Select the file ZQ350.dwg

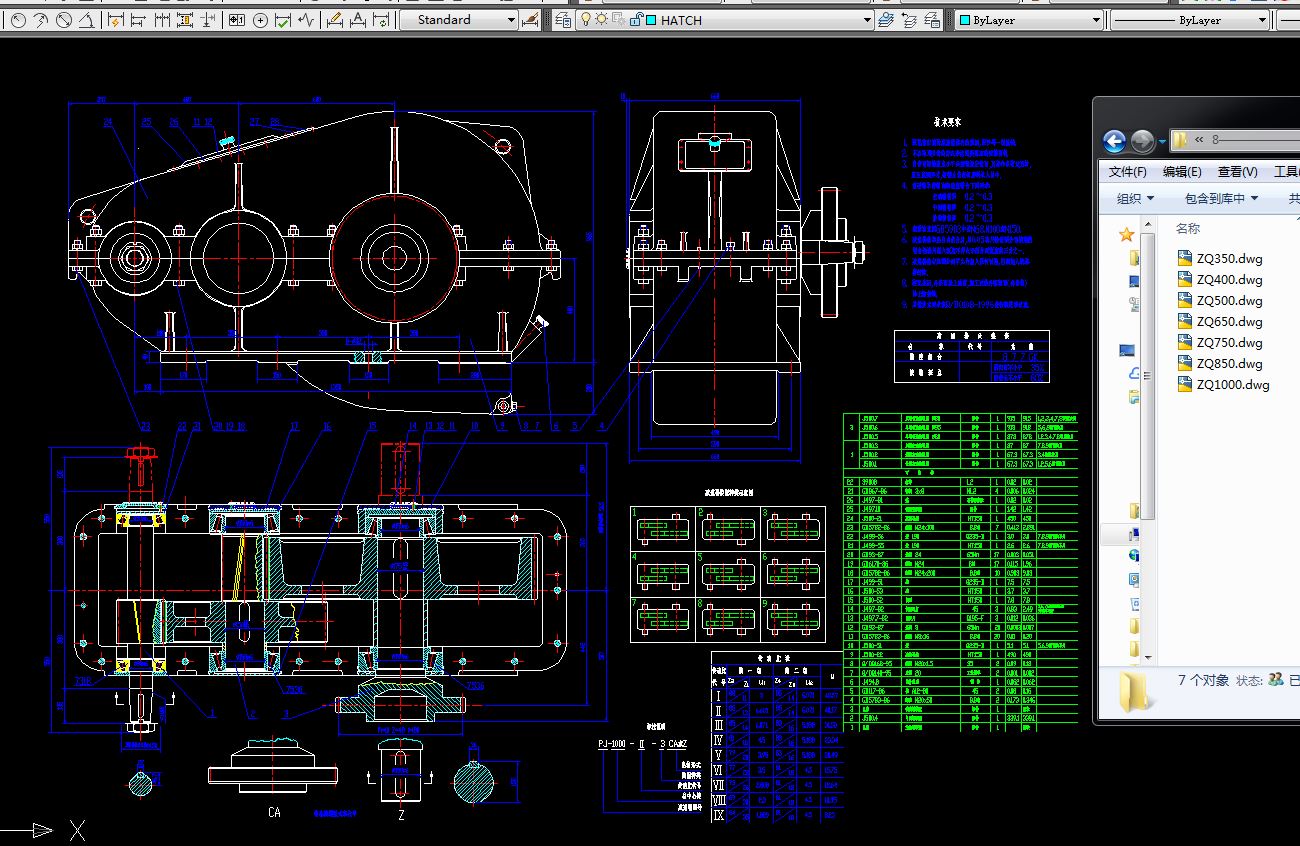click(1220, 258)
